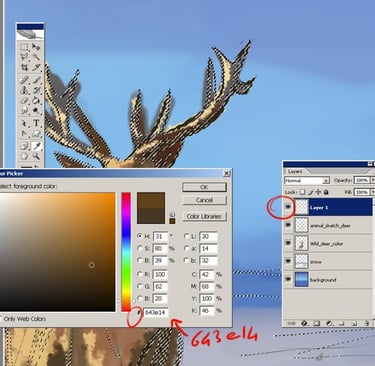The width and height of the screenshot is (375, 366).
Task: Select the Eyedropper tool
Action: [36, 146]
